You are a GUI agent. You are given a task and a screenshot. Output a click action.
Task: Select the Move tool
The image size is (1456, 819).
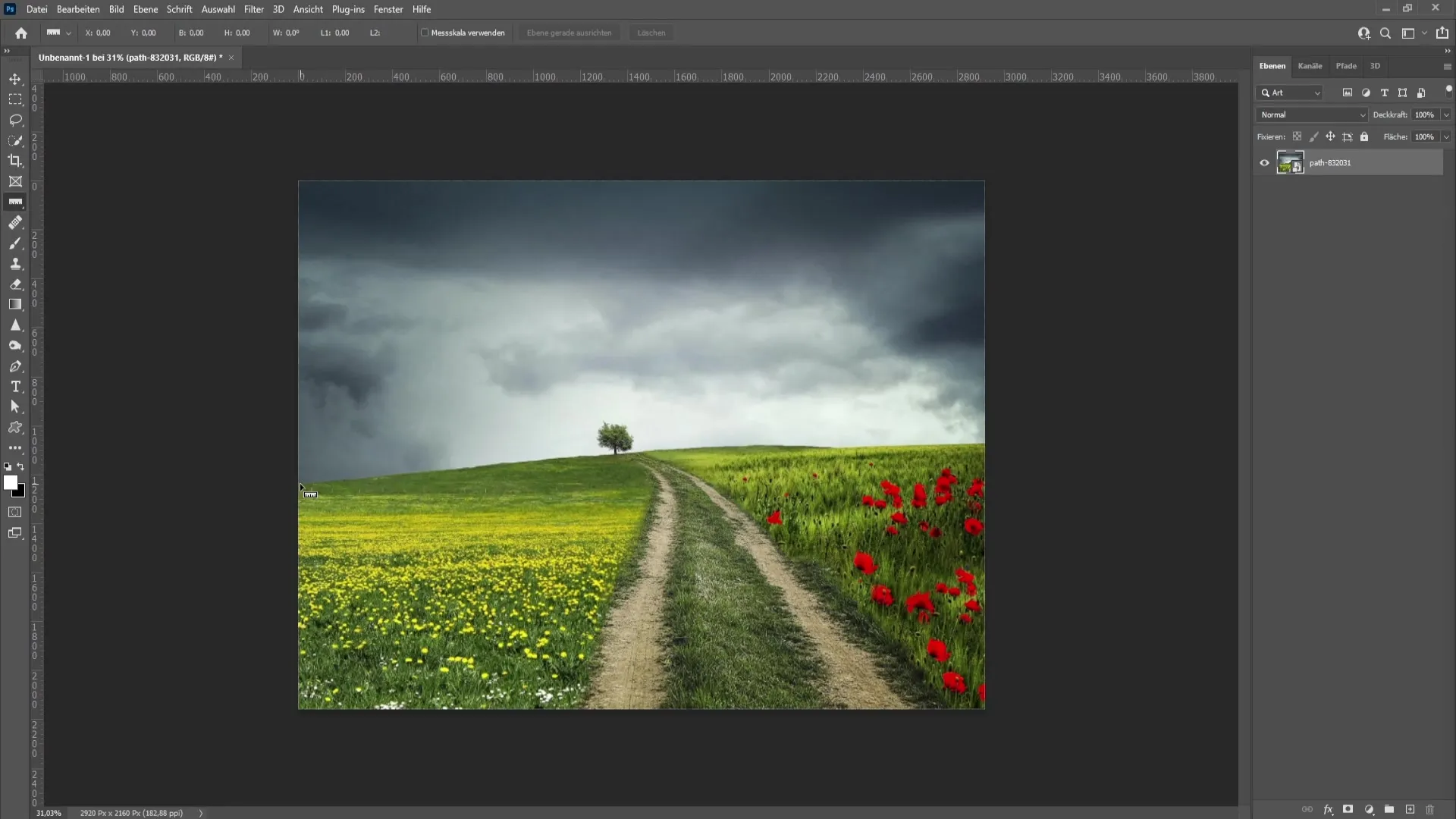15,78
